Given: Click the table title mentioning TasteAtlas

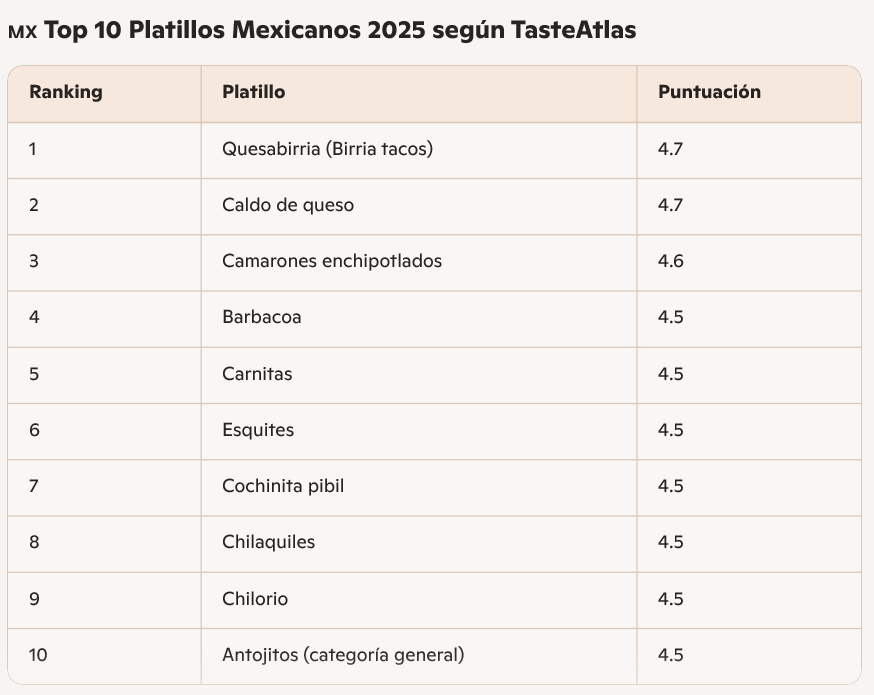Looking at the screenshot, I should coord(339,31).
